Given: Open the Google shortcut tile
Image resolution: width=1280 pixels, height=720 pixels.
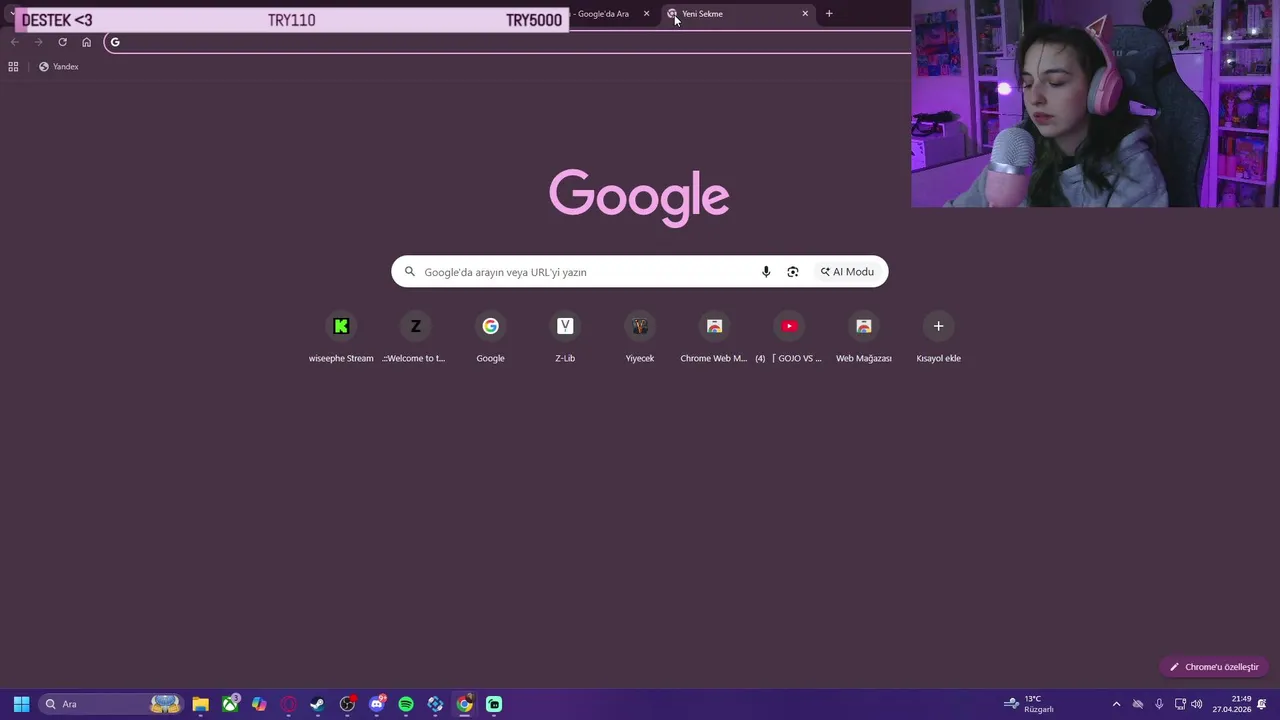Looking at the screenshot, I should pyautogui.click(x=490, y=338).
